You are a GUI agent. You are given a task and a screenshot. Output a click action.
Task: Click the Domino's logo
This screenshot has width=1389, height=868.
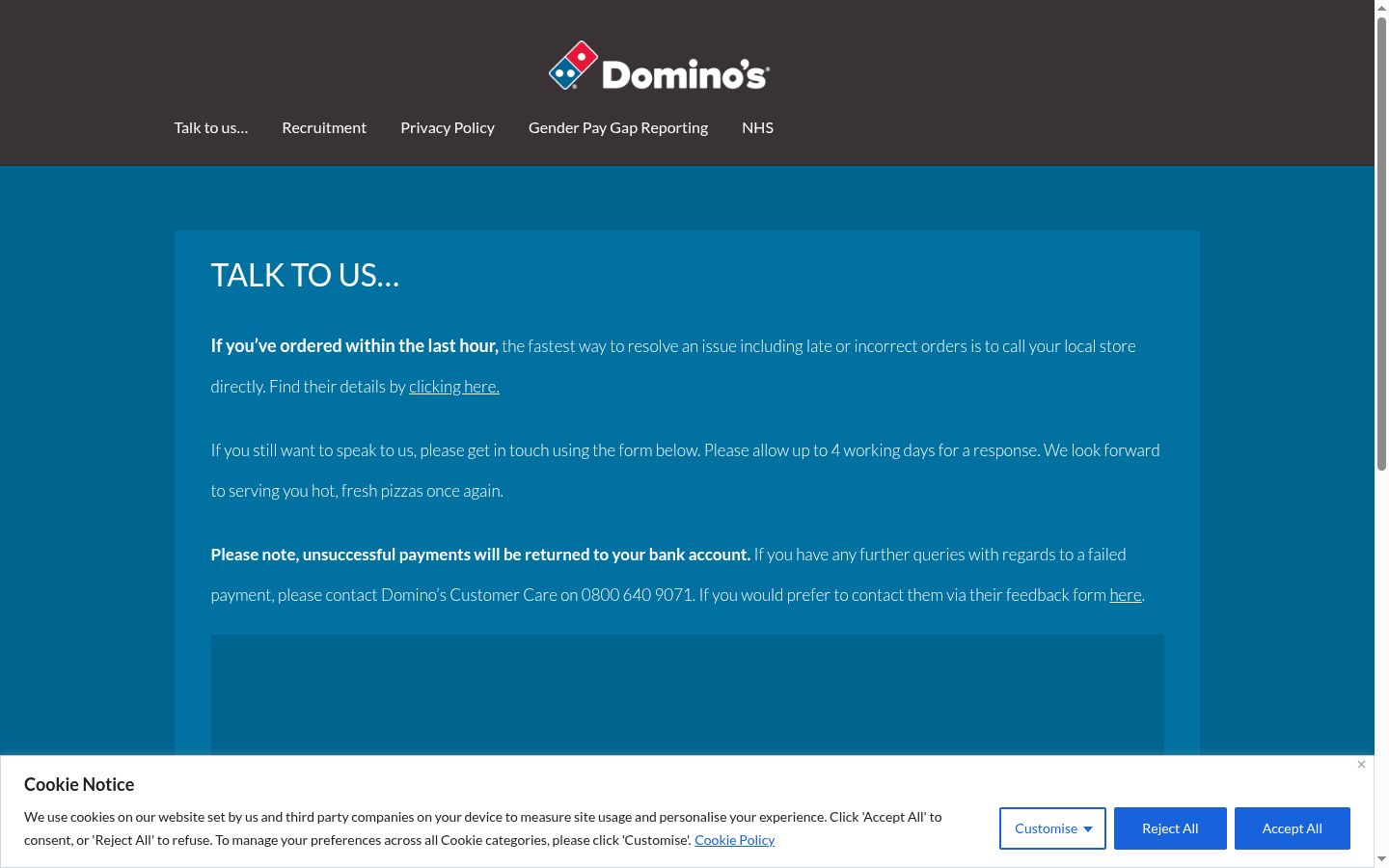(x=660, y=67)
